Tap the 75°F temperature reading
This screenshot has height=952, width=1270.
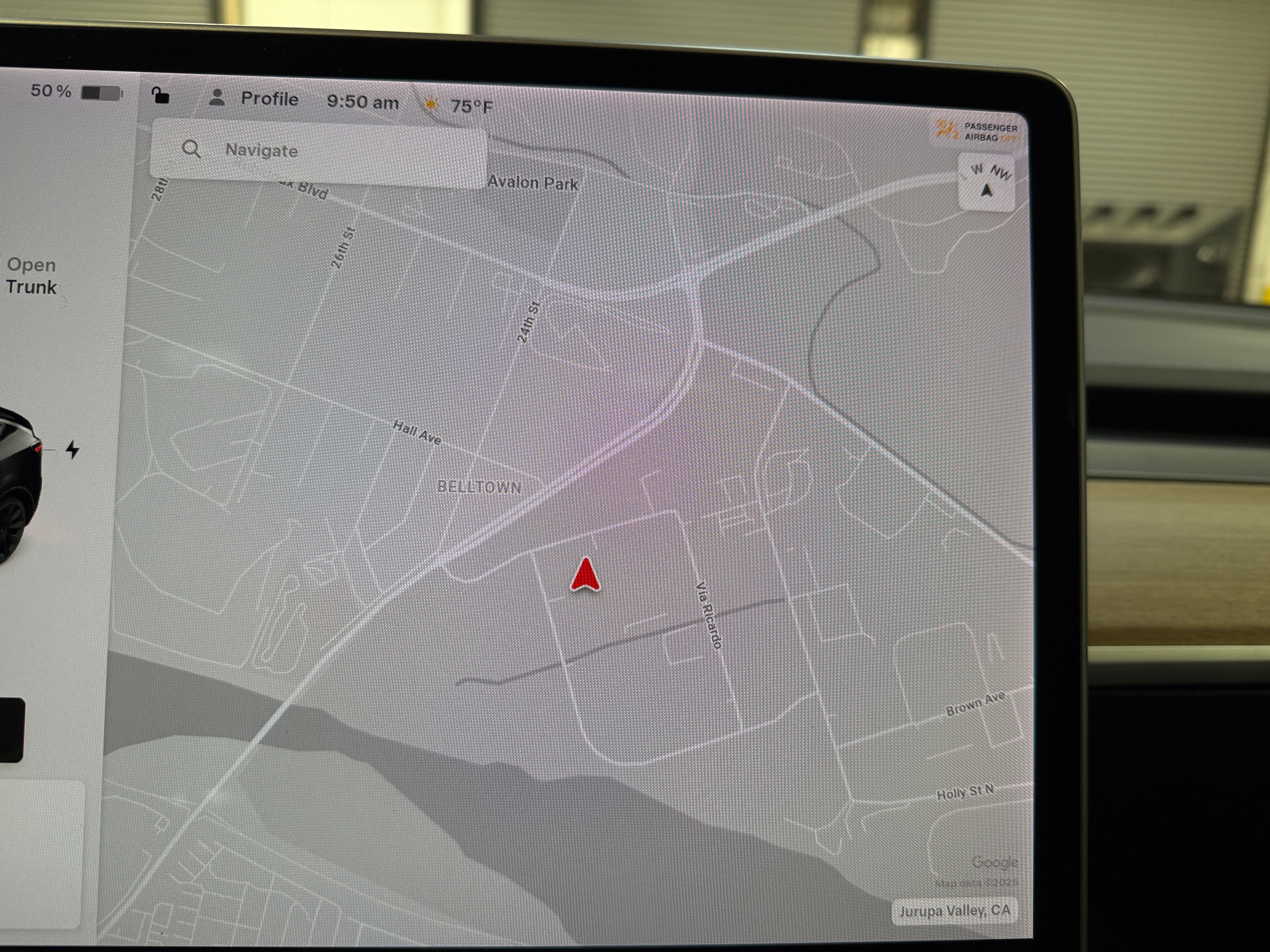[471, 107]
